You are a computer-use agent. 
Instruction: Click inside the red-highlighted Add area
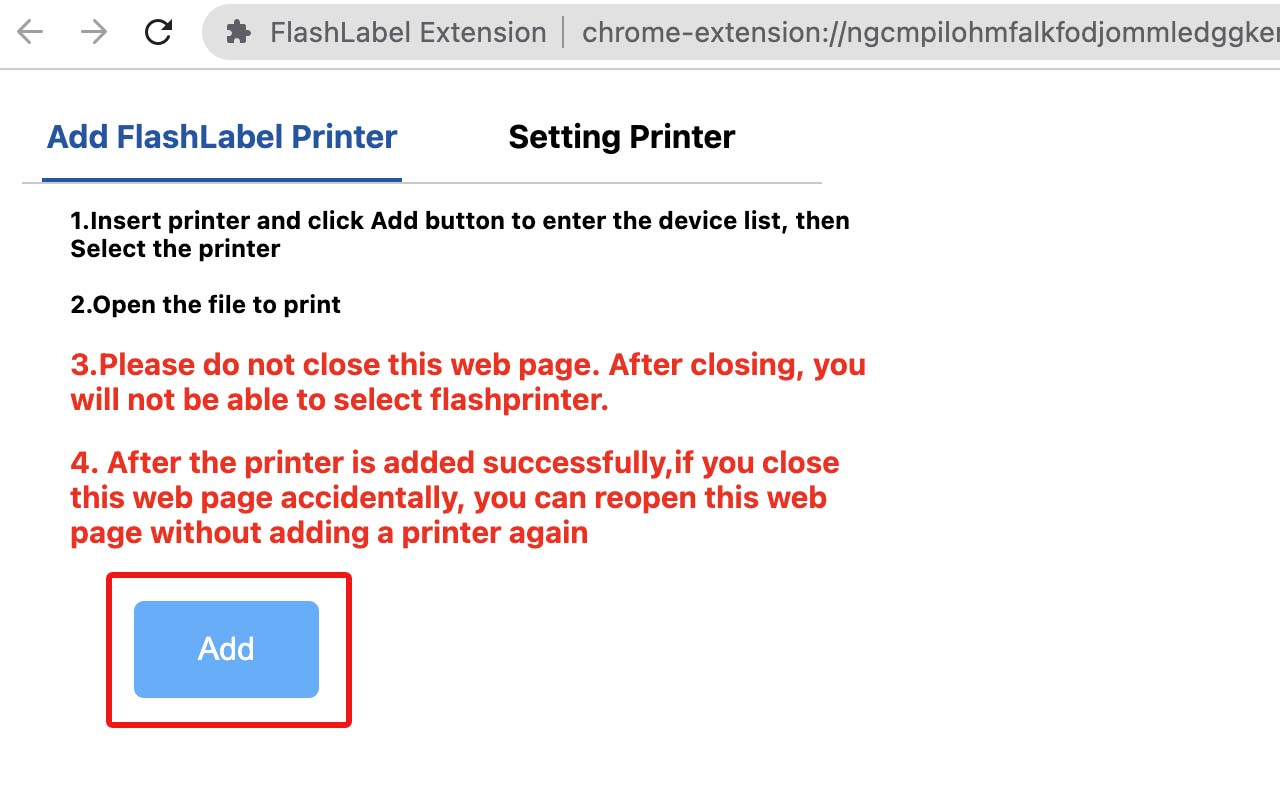tap(228, 649)
